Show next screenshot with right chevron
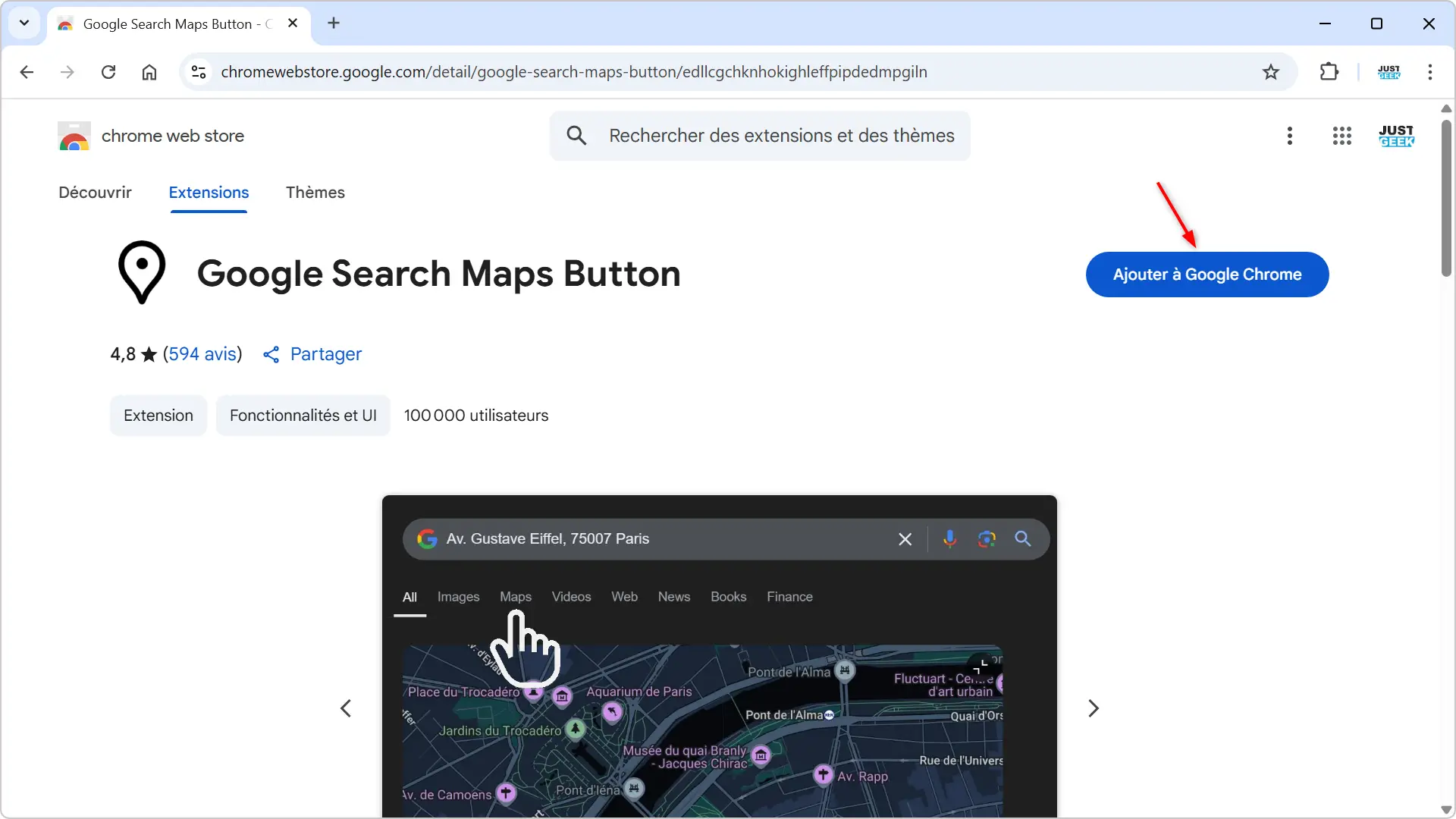1456x819 pixels. pos(1094,708)
